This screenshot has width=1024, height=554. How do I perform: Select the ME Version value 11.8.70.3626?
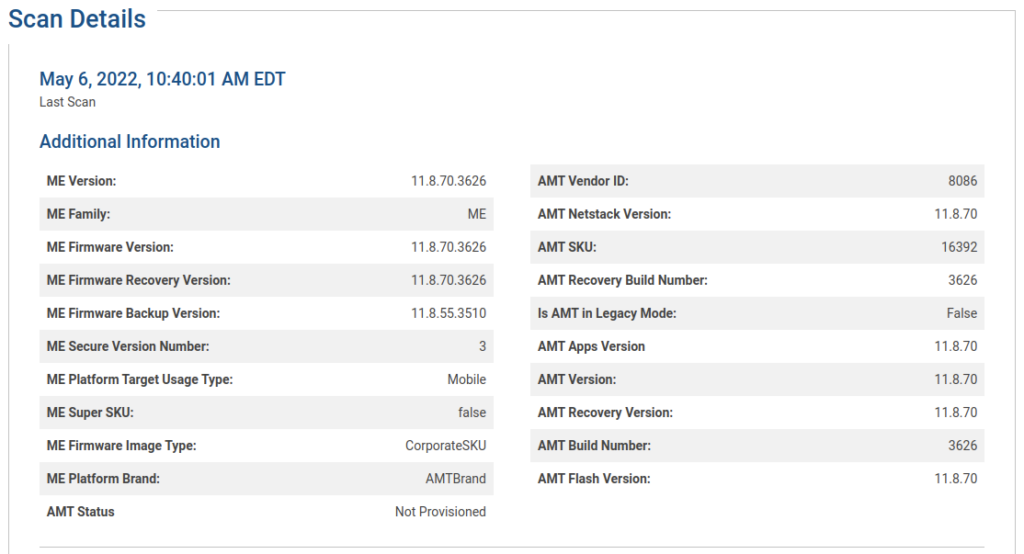448,181
